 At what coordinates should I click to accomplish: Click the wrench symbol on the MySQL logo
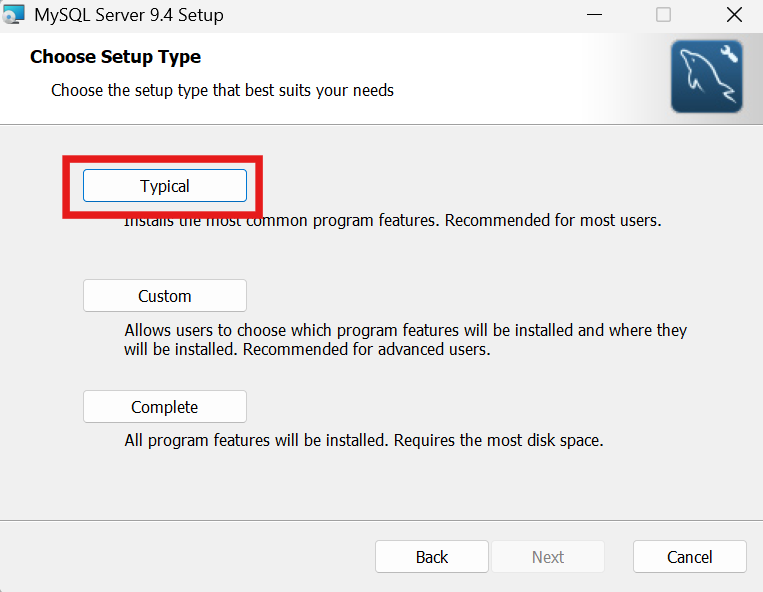point(729,55)
